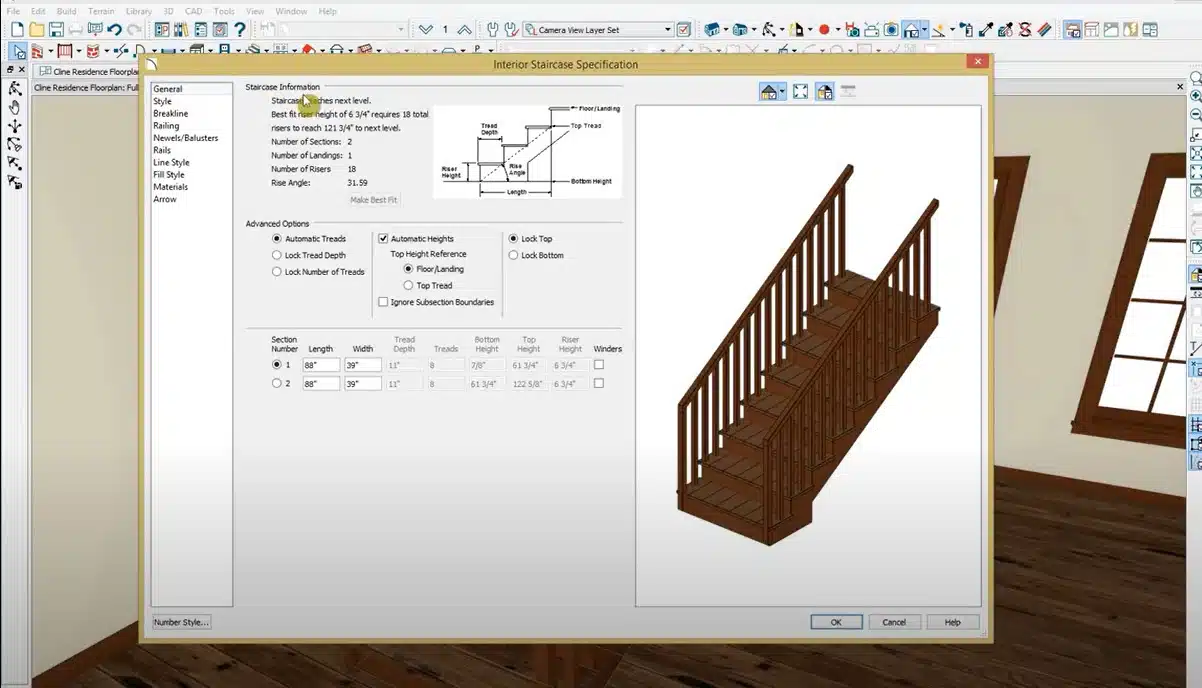Click the Fill Window icon above staircase preview
Screen dimensions: 1202x688
tap(800, 92)
